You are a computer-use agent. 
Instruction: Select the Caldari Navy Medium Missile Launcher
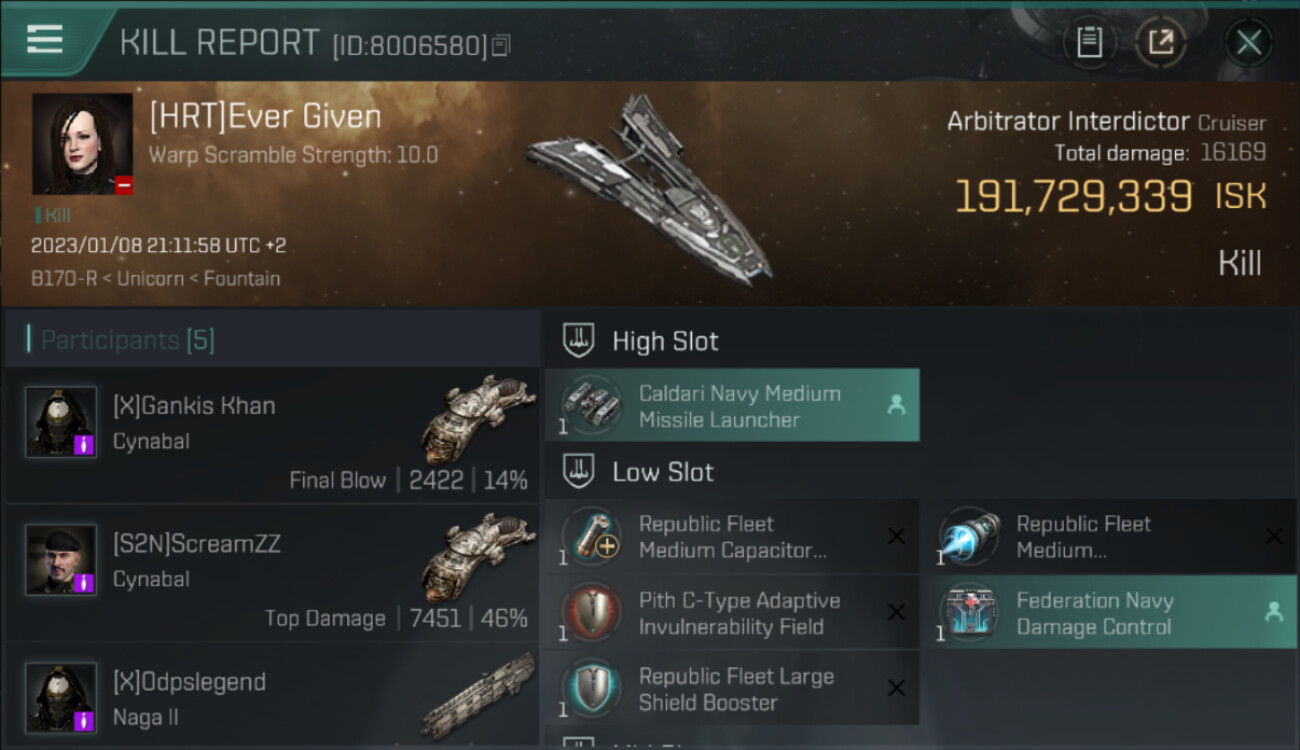click(x=732, y=405)
